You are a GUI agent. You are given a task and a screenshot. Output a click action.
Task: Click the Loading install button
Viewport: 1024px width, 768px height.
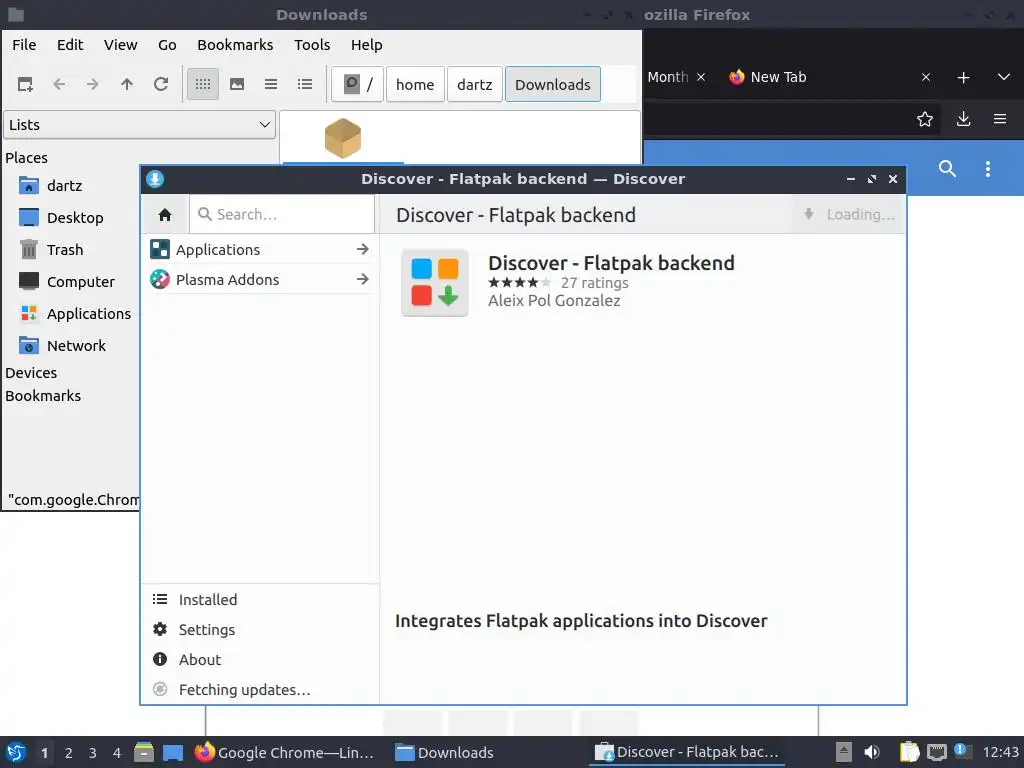click(x=849, y=214)
